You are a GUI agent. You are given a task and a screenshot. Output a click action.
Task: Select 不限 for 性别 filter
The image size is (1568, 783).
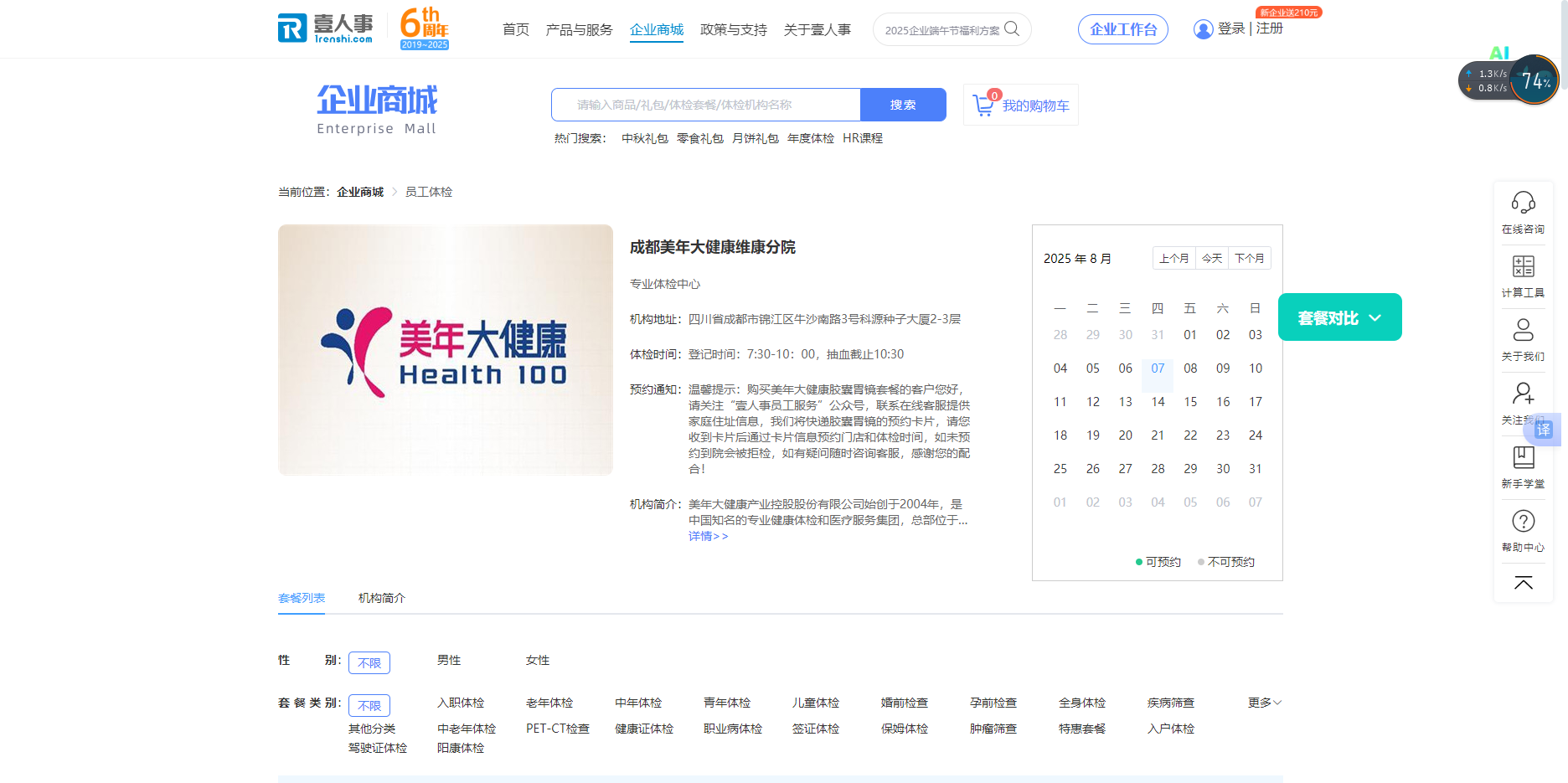pos(369,662)
